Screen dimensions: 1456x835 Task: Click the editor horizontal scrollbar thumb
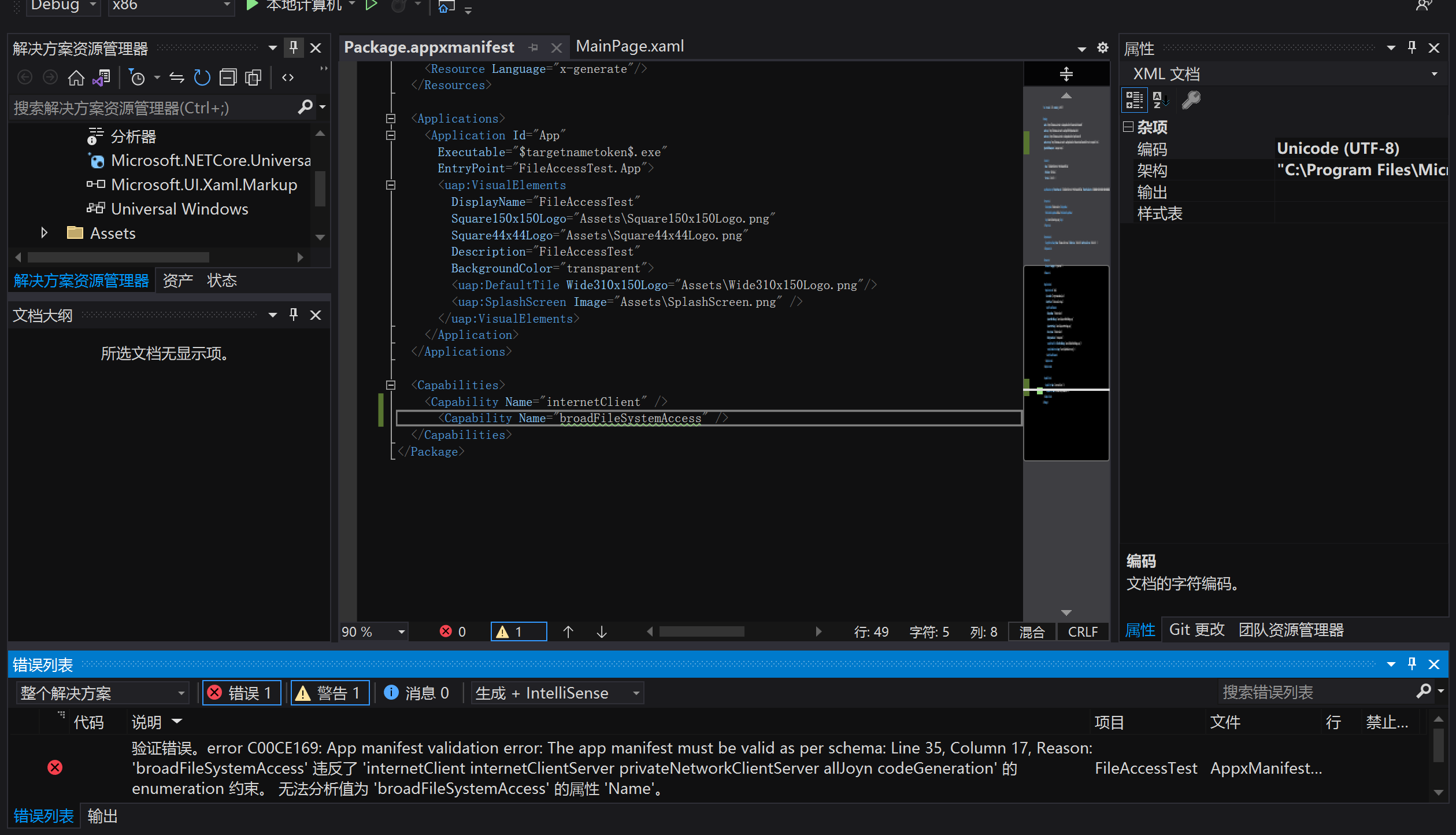tap(702, 631)
